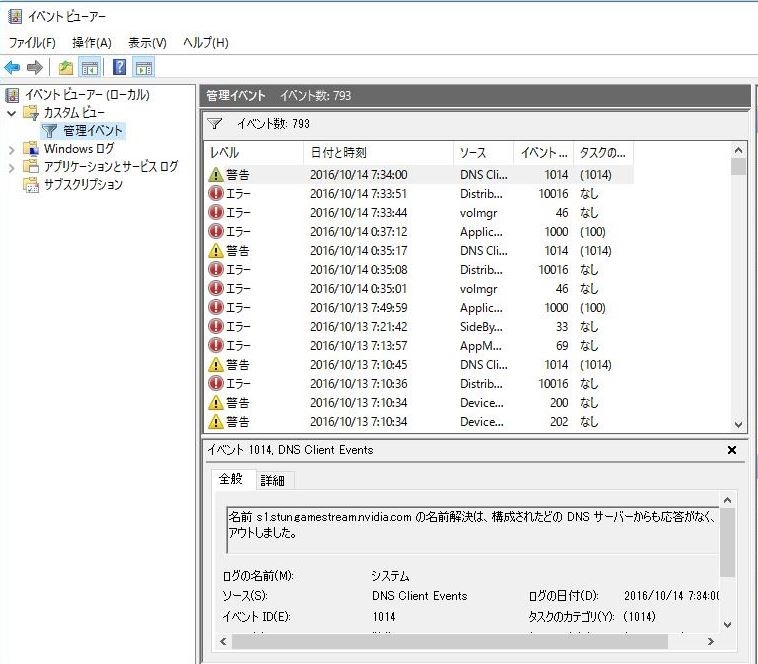This screenshot has width=758, height=664.
Task: Click detail pane horizontal scrollbar left arrow
Action: [223, 642]
